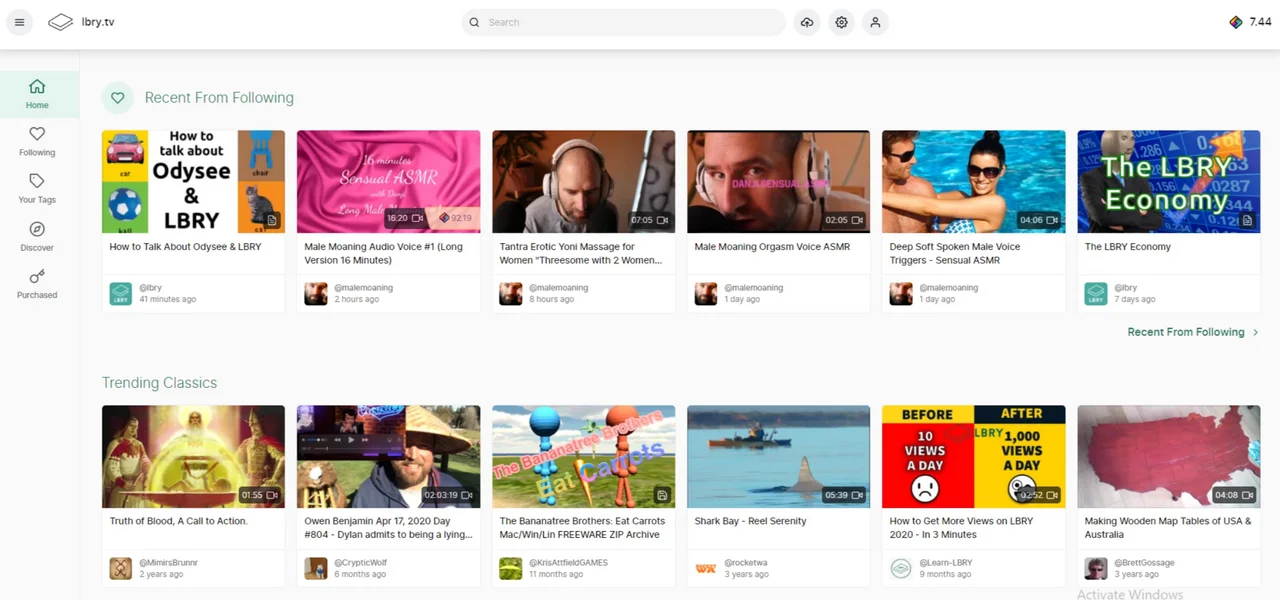Open How to talk about Odysee thumbnail
This screenshot has height=600, width=1280.
click(193, 181)
